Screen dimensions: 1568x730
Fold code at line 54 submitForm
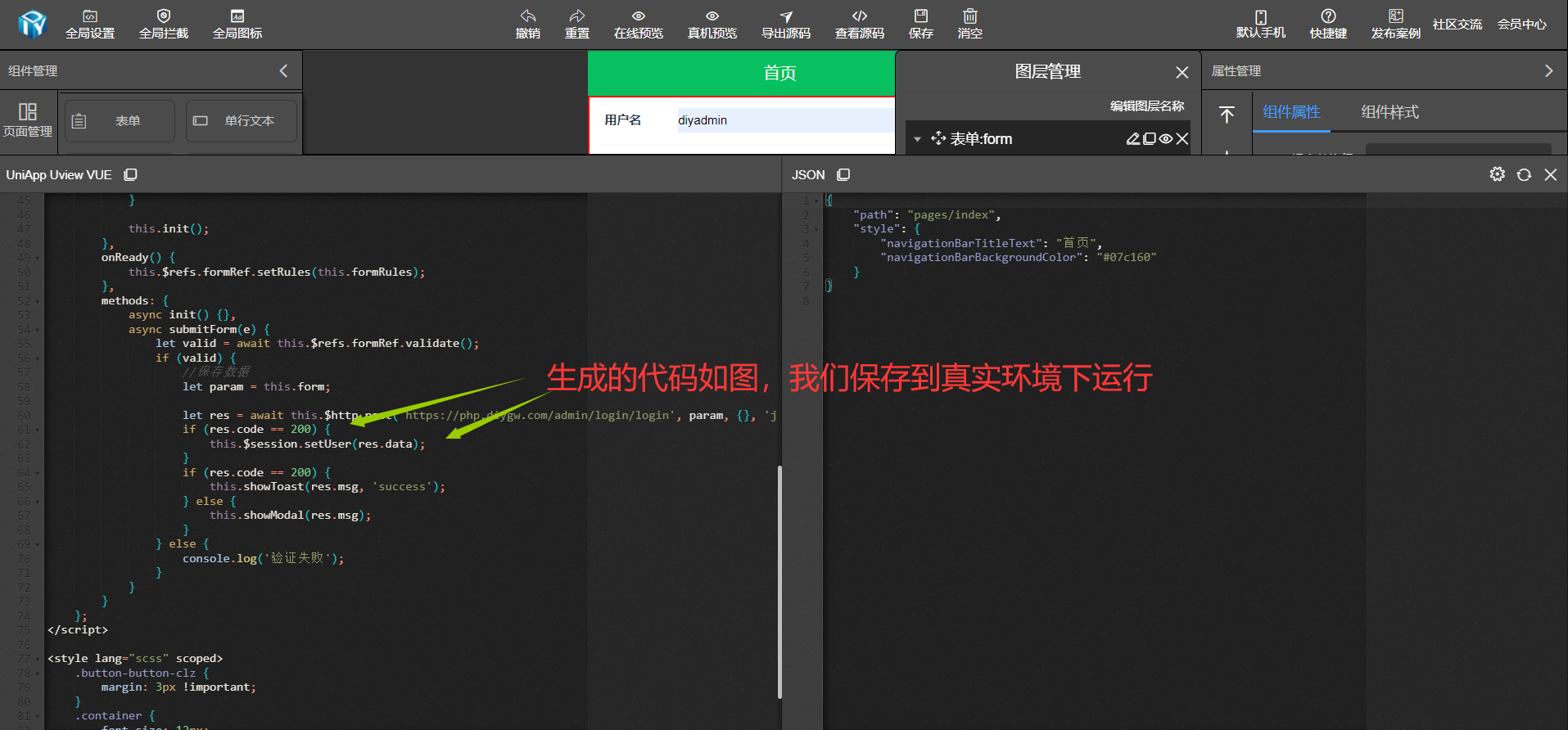tap(38, 330)
